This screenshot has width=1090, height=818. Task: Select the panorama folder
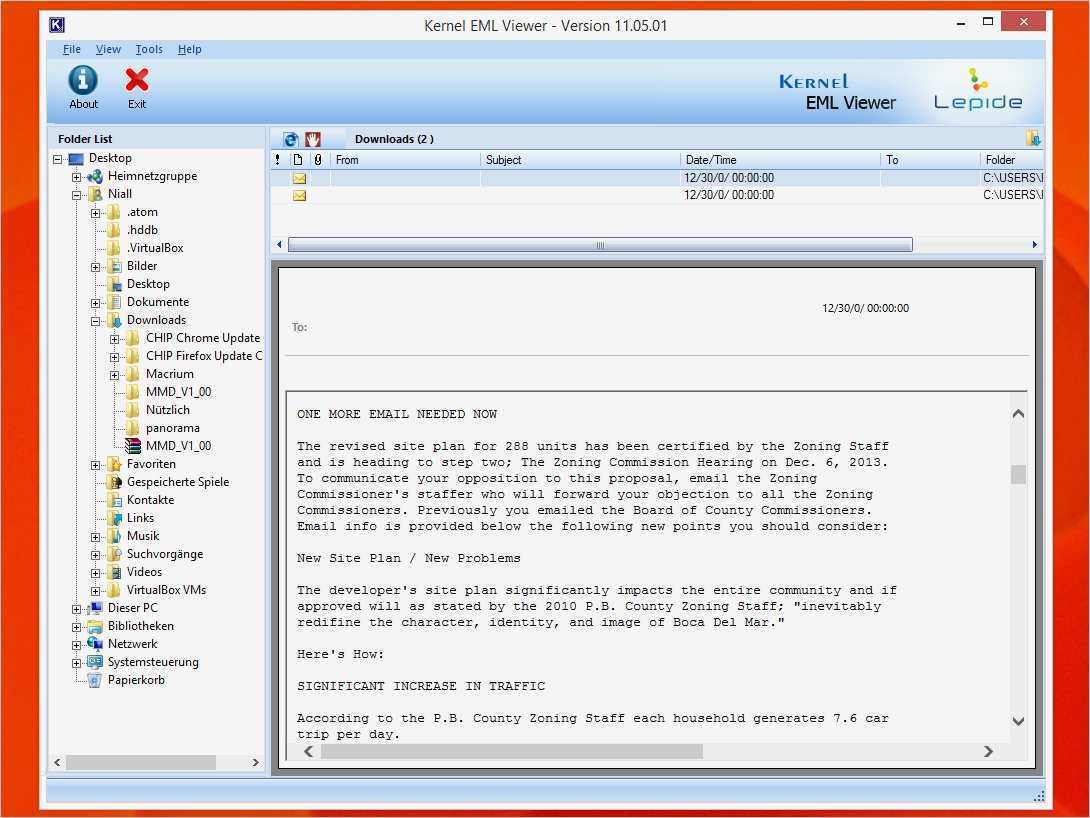coord(172,427)
